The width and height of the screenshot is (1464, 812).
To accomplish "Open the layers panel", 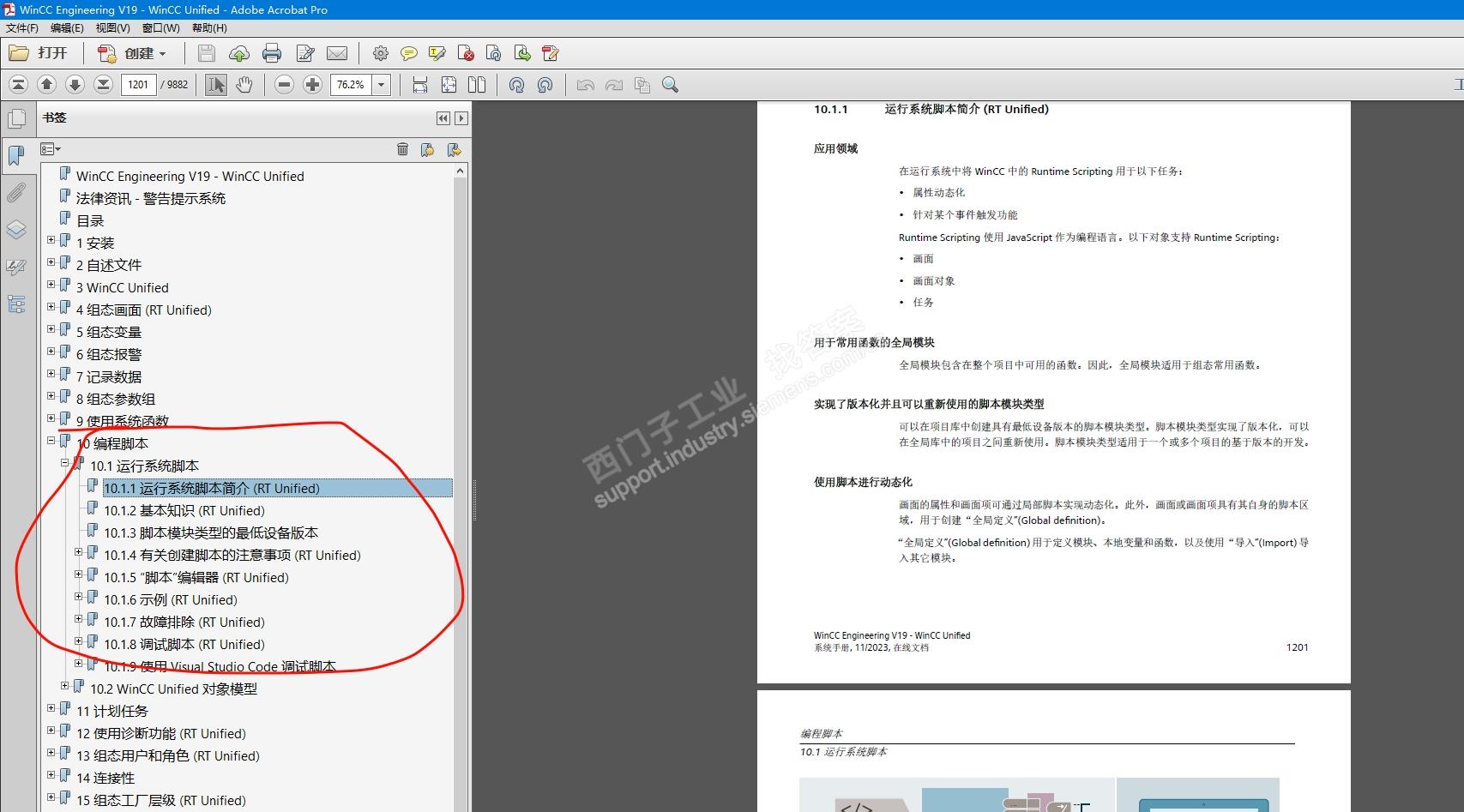I will click(16, 230).
